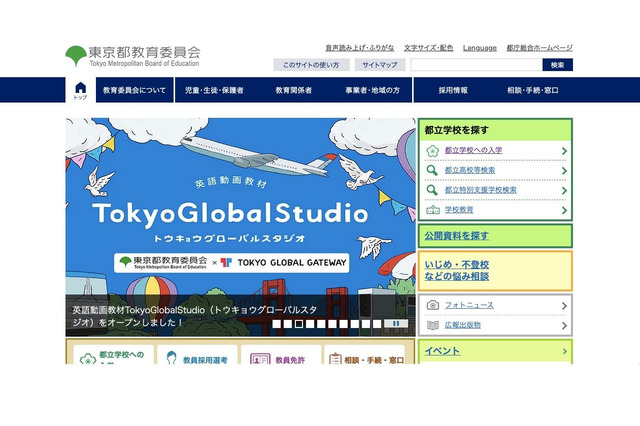The height and width of the screenshot is (426, 640).
Task: Click the このサイトの使い方 button
Action: [311, 65]
